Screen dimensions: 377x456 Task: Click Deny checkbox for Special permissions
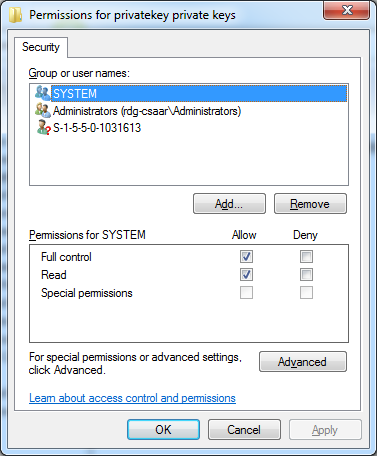pyautogui.click(x=306, y=293)
